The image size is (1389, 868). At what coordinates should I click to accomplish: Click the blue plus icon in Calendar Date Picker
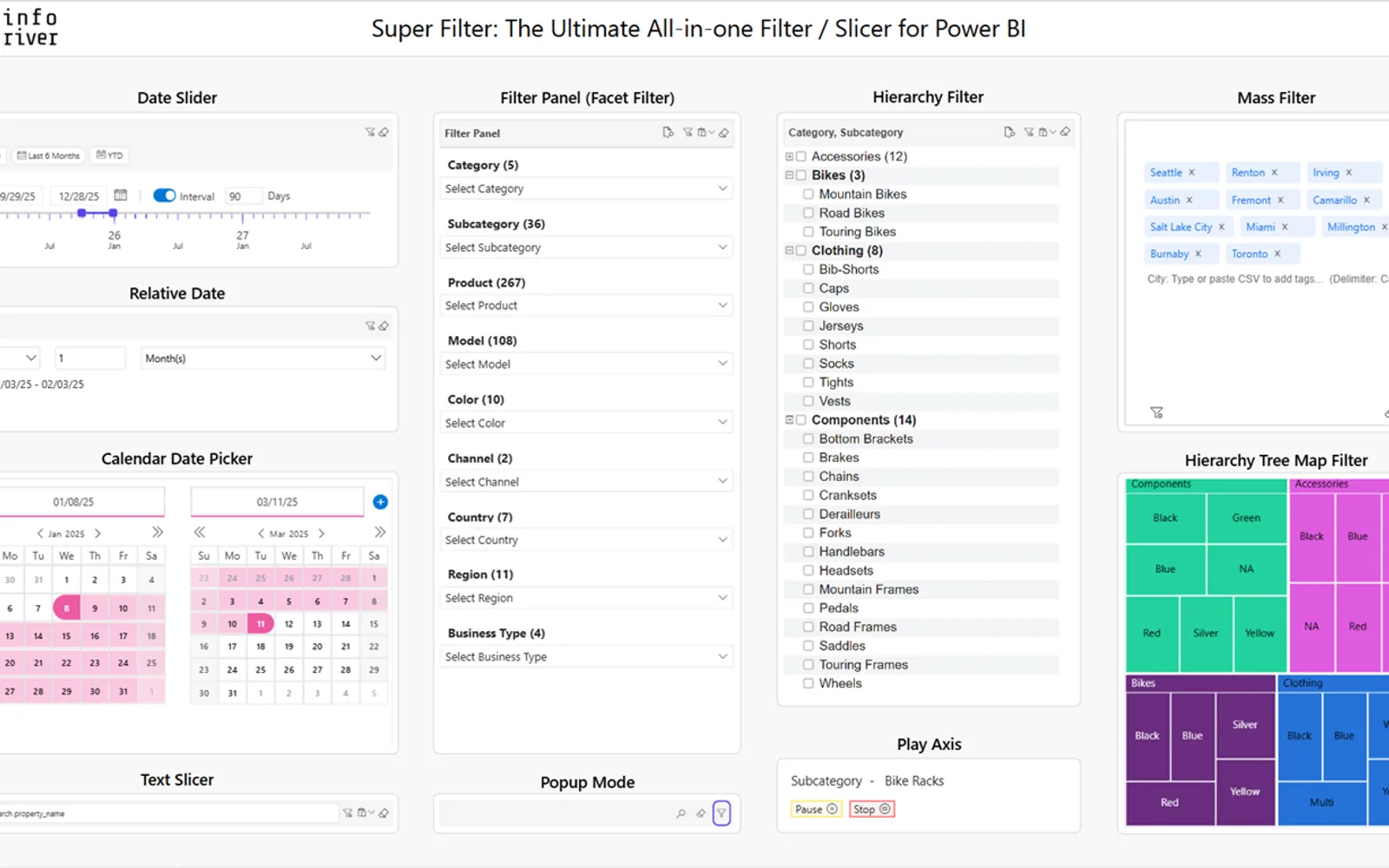pos(380,502)
